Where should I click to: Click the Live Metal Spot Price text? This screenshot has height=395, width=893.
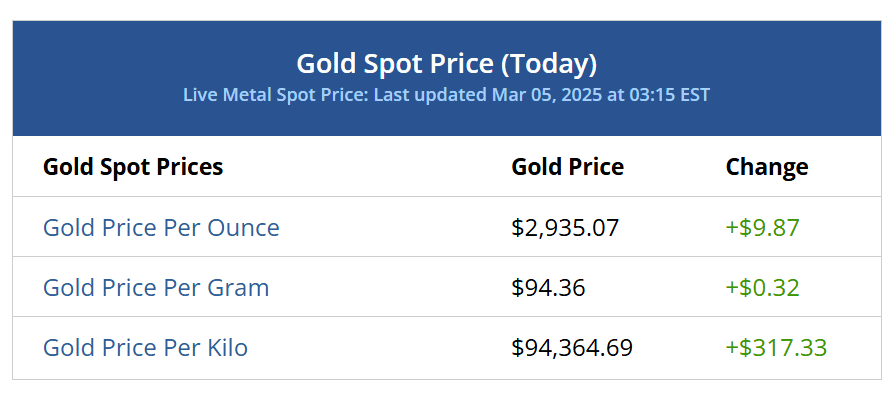click(x=276, y=95)
